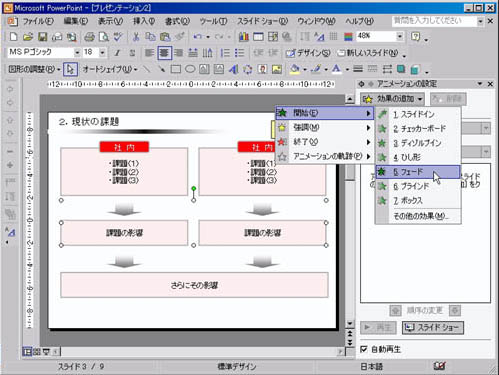Toggle Italic formatting

pyautogui.click(x=118, y=53)
